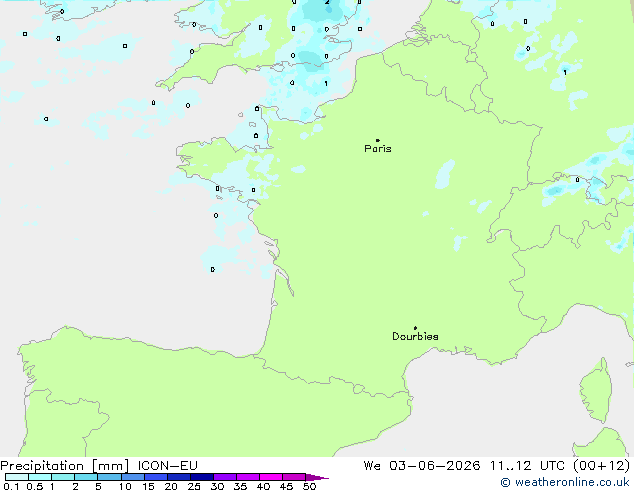Pick the 10–15 mm legend swatch
The width and height of the screenshot is (634, 490).
tap(132, 477)
